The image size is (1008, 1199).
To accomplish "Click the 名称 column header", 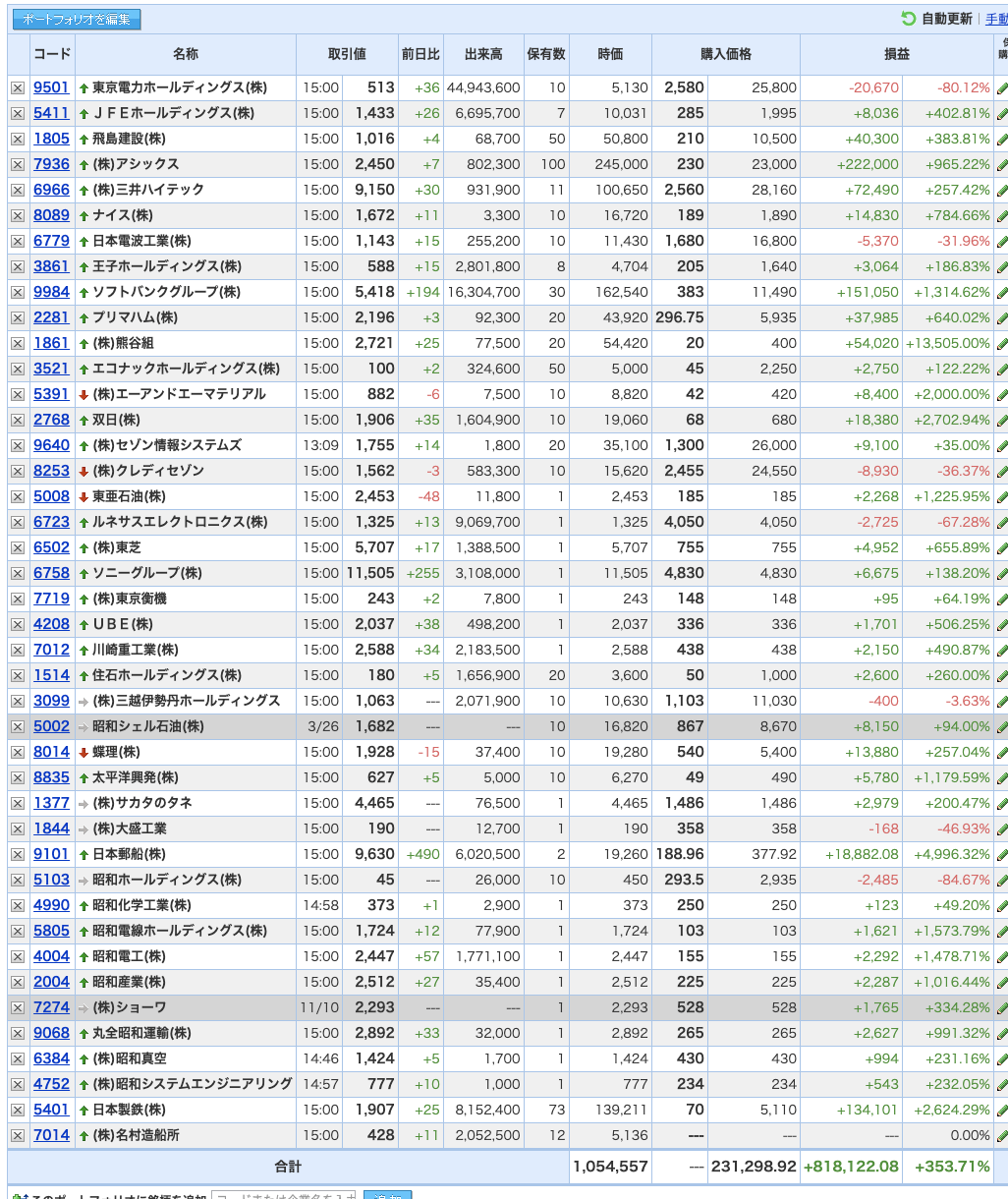I will (x=186, y=54).
